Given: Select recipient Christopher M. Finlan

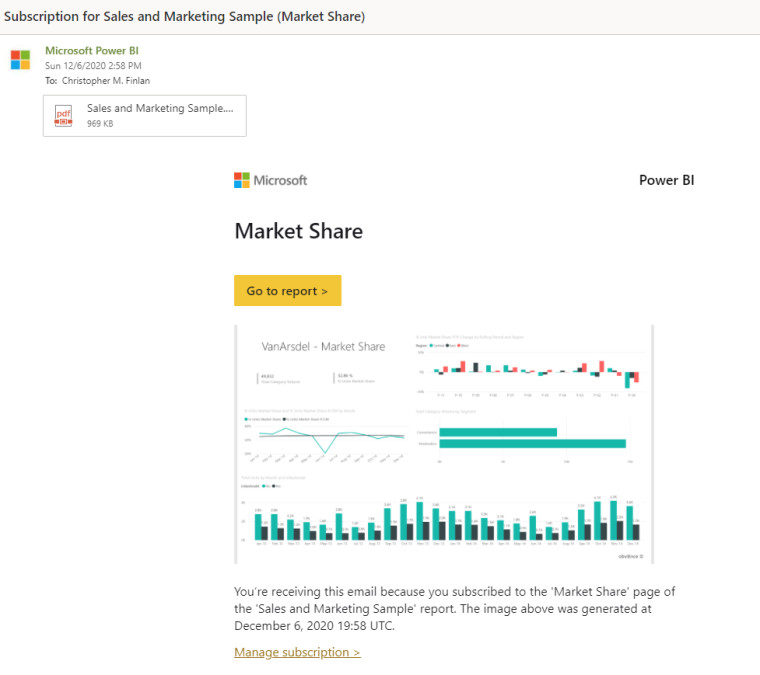Looking at the screenshot, I should (x=106, y=80).
